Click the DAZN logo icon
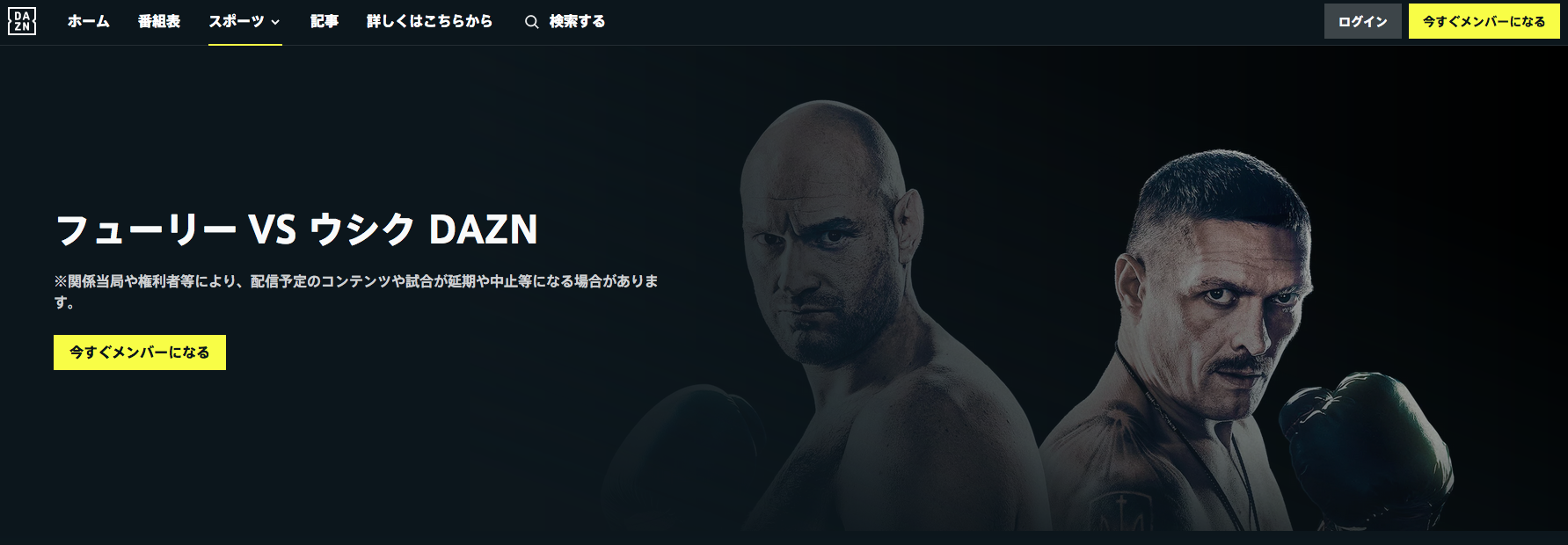This screenshot has height=545, width=1568. point(22,21)
